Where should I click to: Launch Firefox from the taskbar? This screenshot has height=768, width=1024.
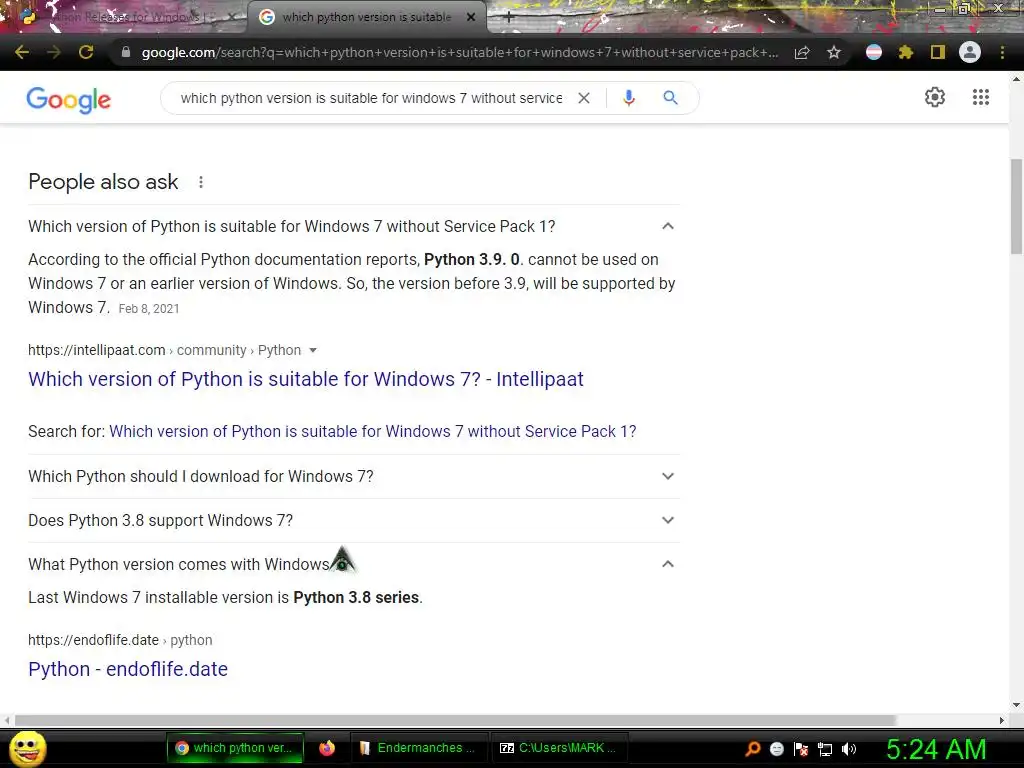[327, 748]
